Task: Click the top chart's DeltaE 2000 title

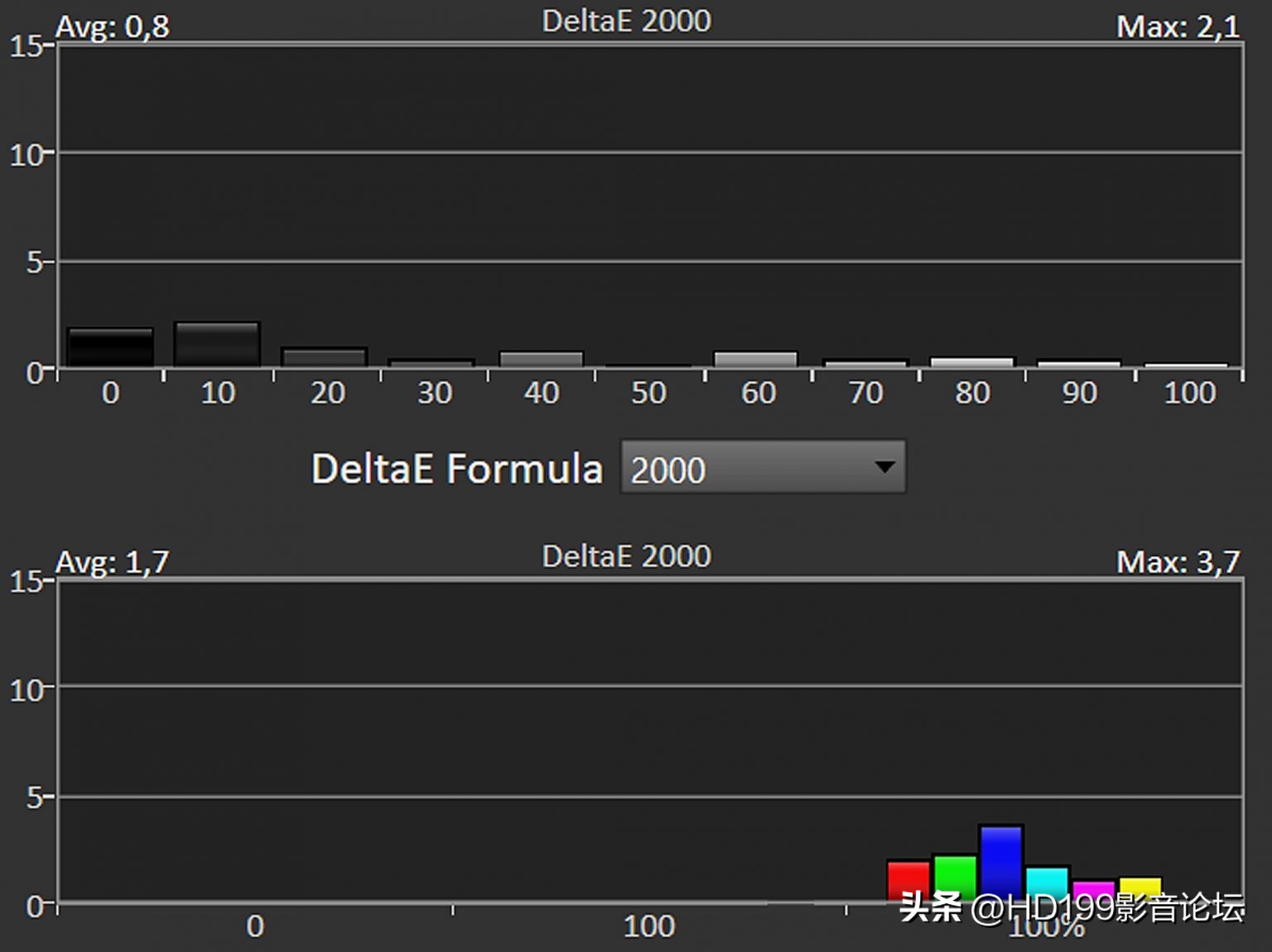Action: click(x=626, y=21)
